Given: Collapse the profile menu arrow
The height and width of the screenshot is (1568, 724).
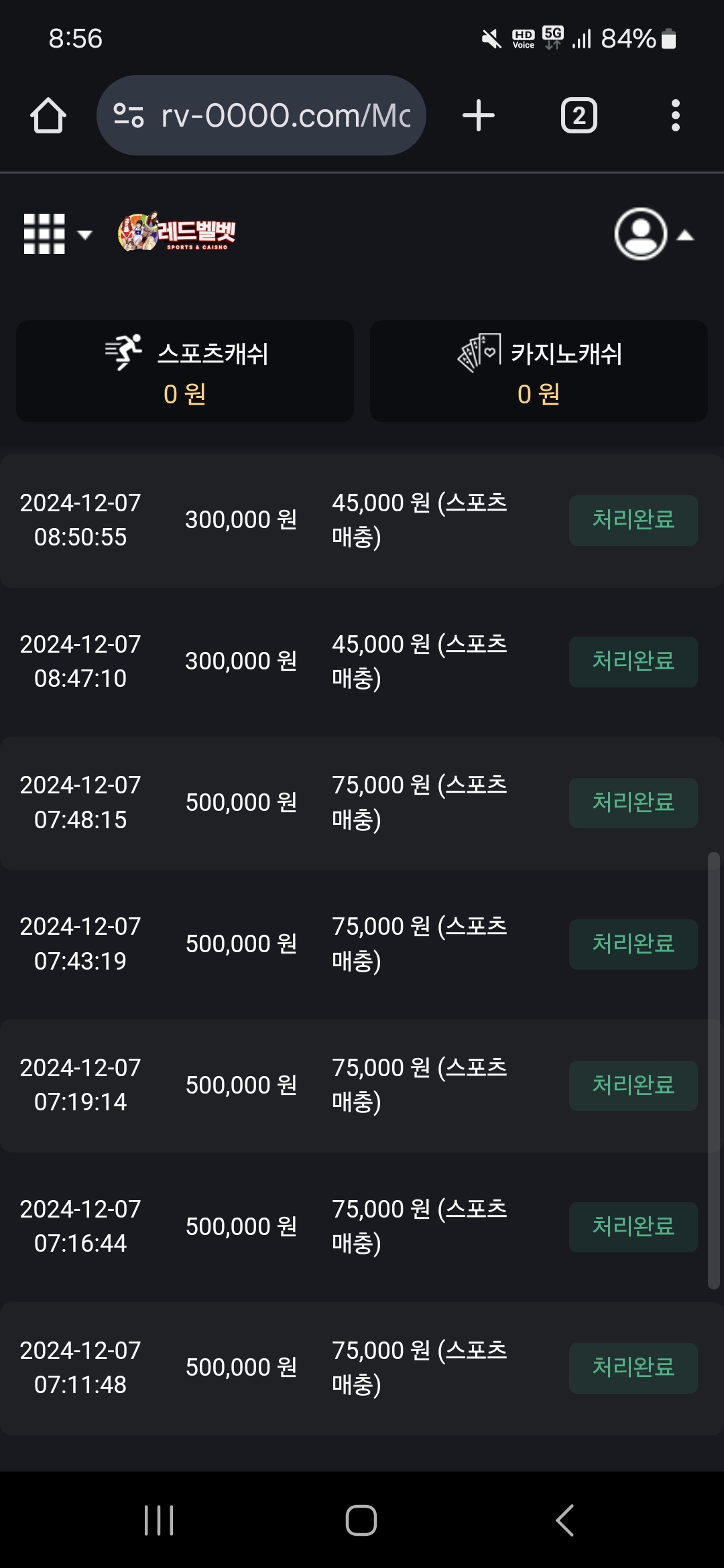Looking at the screenshot, I should pyautogui.click(x=685, y=235).
